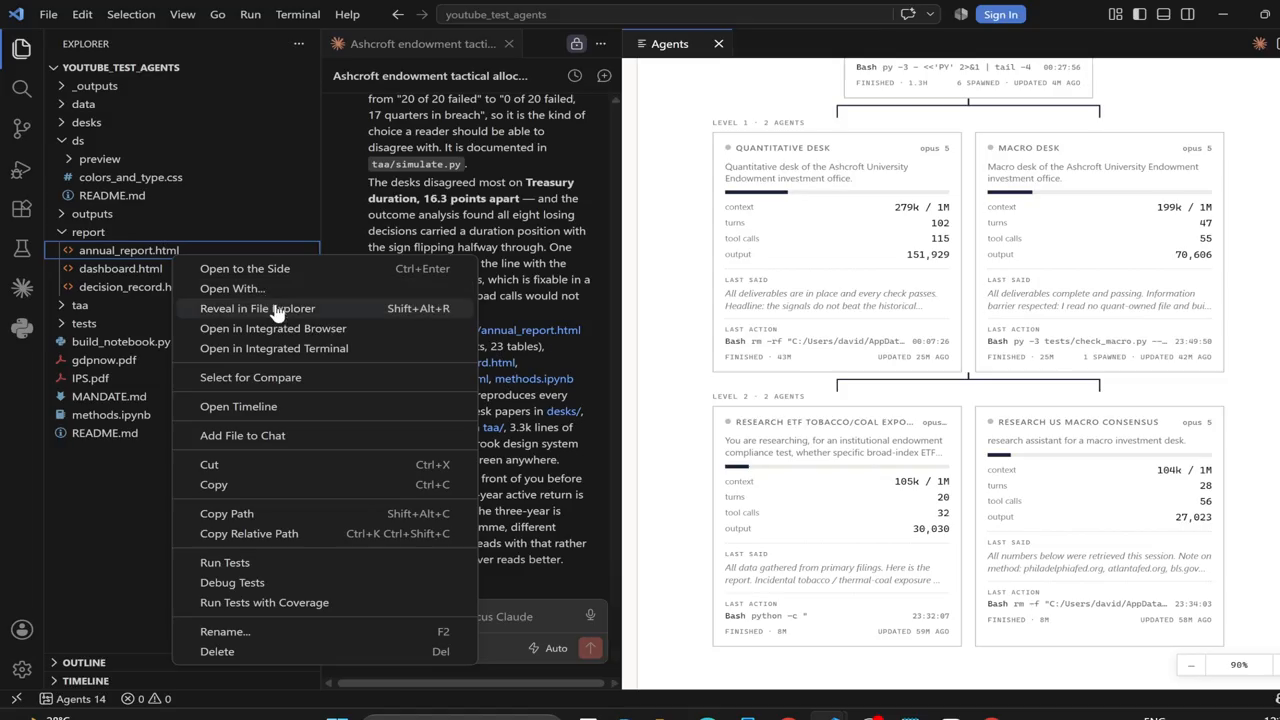Viewport: 1280px width, 720px height.
Task: Open the Terminal menu
Action: point(297,15)
